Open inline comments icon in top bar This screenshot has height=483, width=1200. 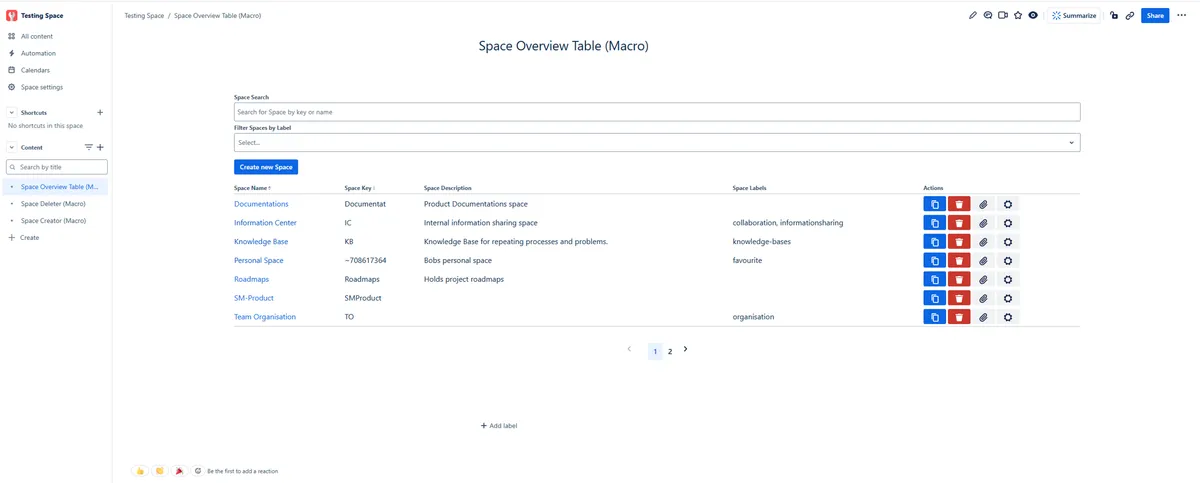(x=988, y=15)
